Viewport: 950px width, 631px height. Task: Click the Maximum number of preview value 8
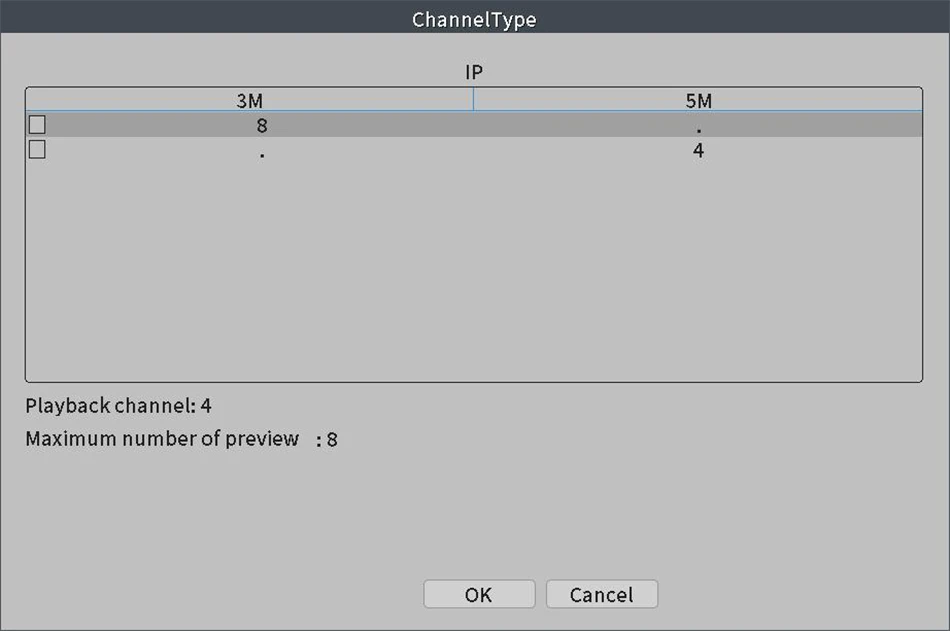[332, 439]
